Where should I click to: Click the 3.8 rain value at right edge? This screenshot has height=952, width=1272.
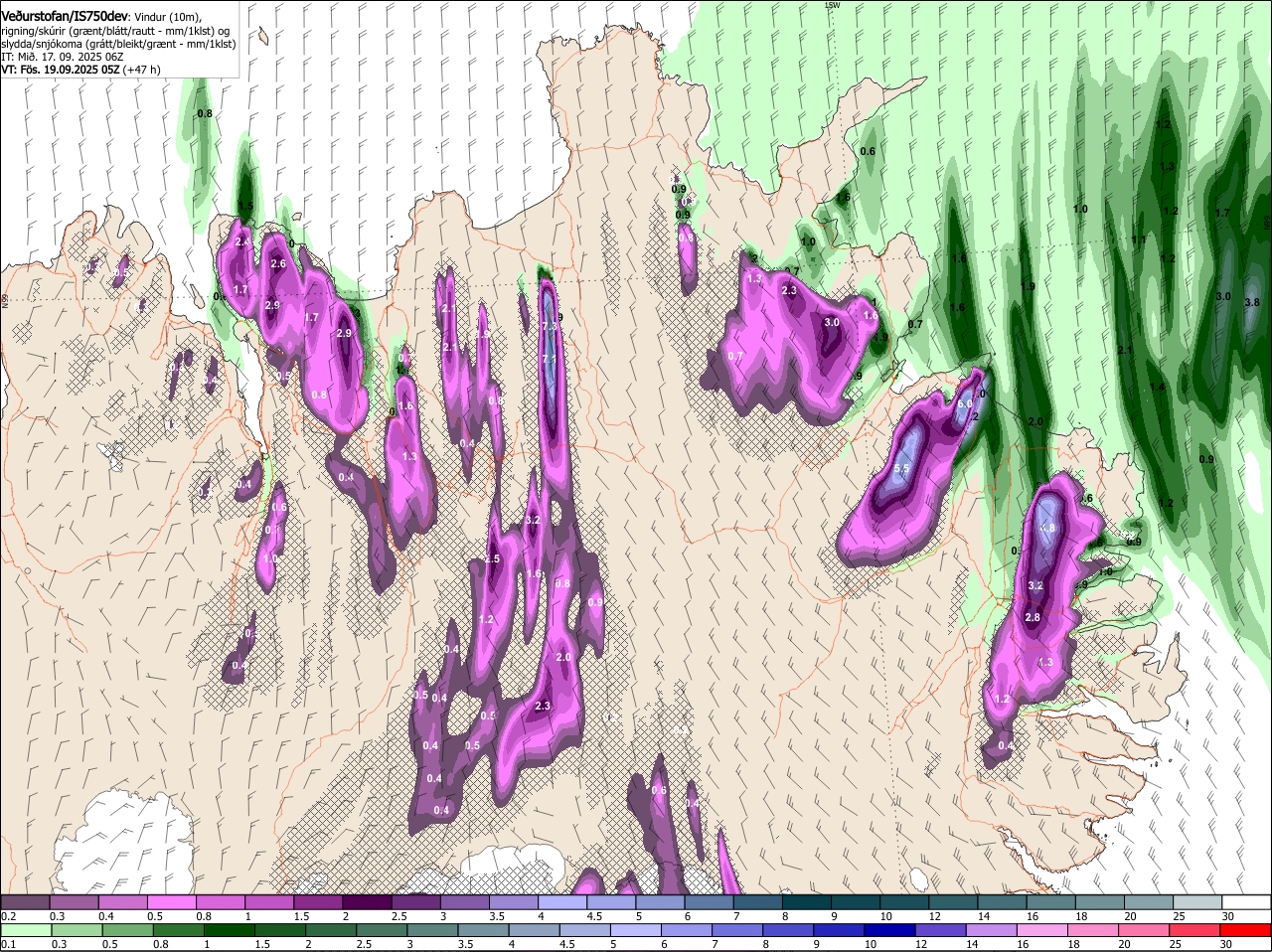[x=1252, y=302]
